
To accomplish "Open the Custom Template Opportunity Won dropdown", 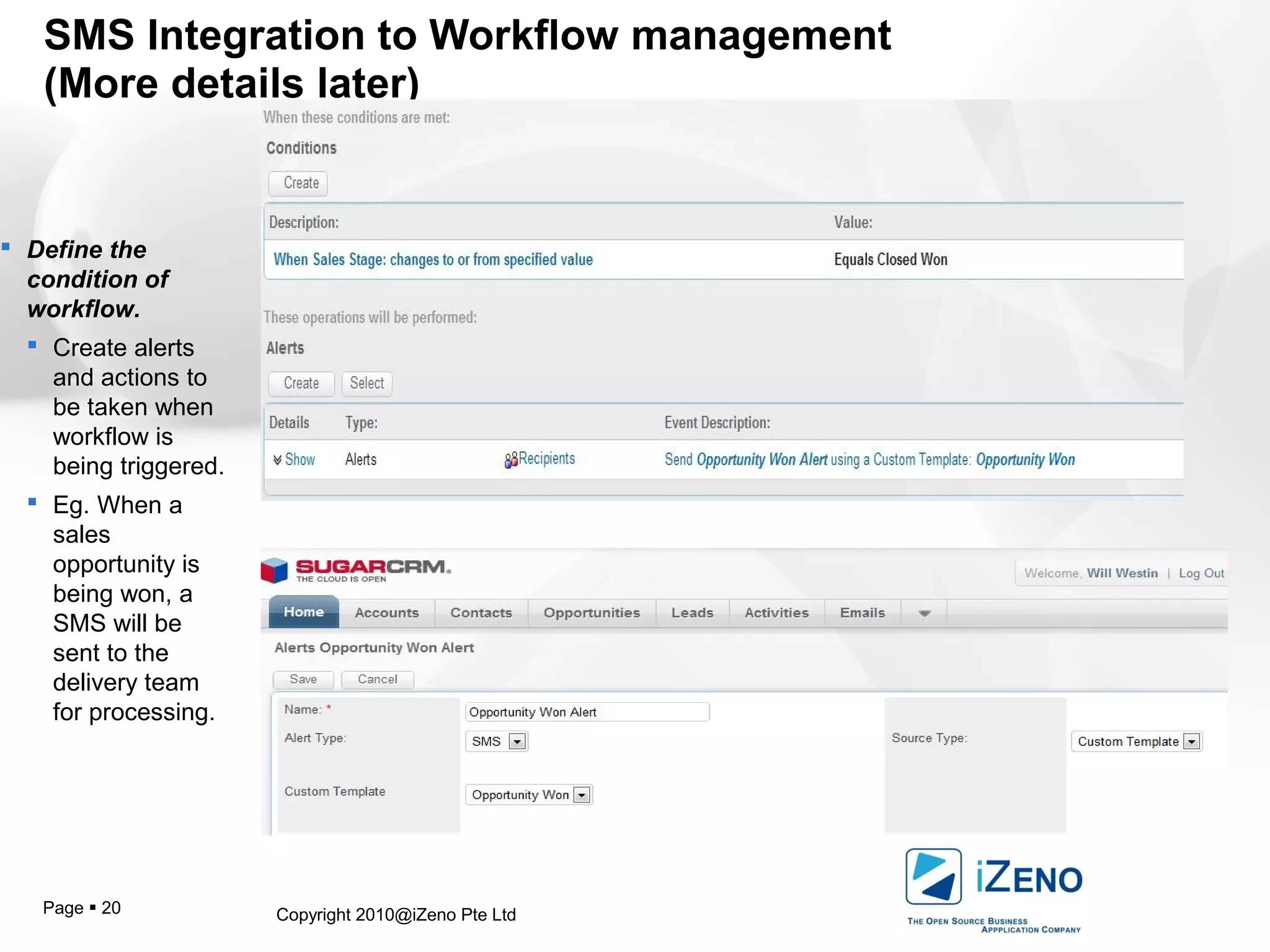I will 529,795.
